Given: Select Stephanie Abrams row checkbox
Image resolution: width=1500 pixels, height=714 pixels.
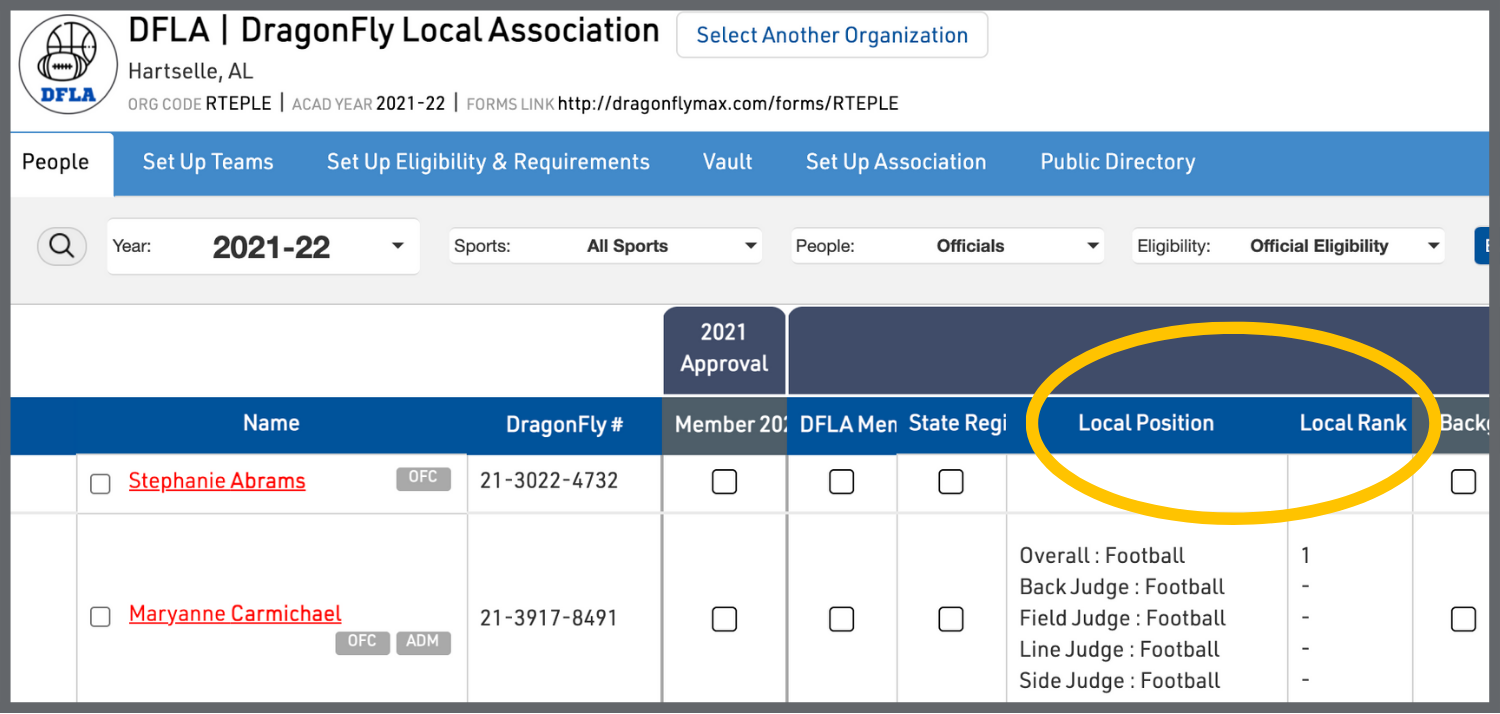Looking at the screenshot, I should (x=100, y=484).
